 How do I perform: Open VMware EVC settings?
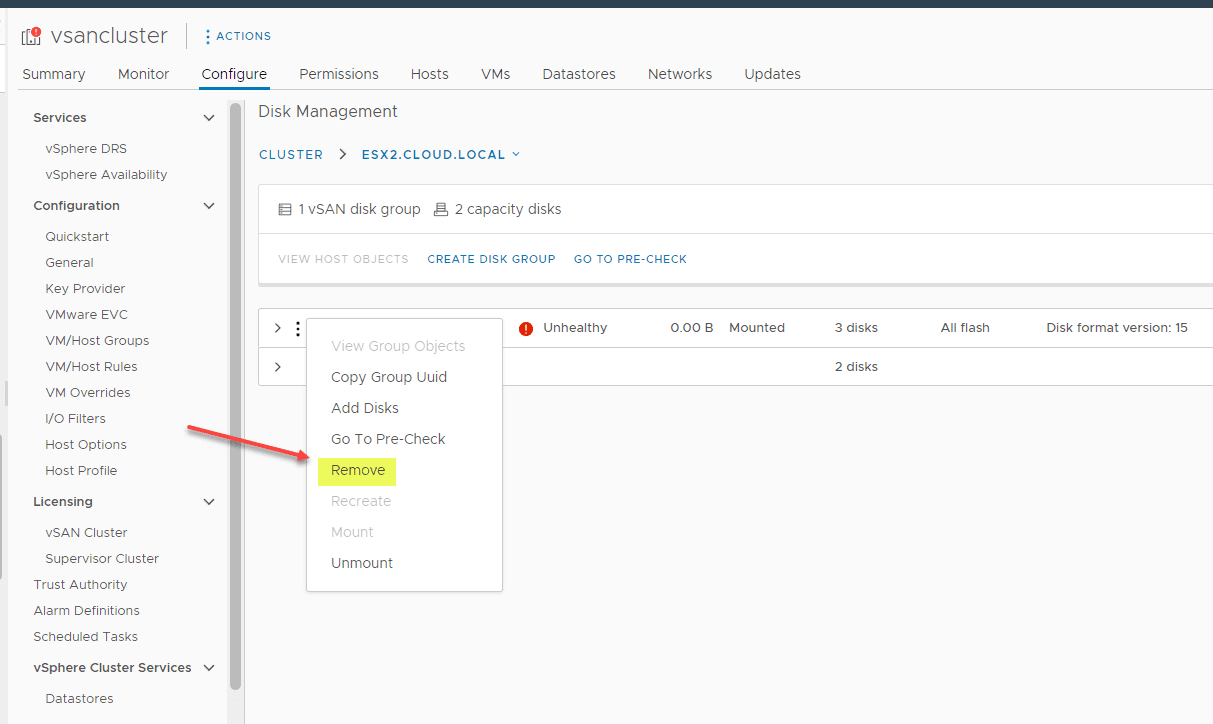point(86,315)
